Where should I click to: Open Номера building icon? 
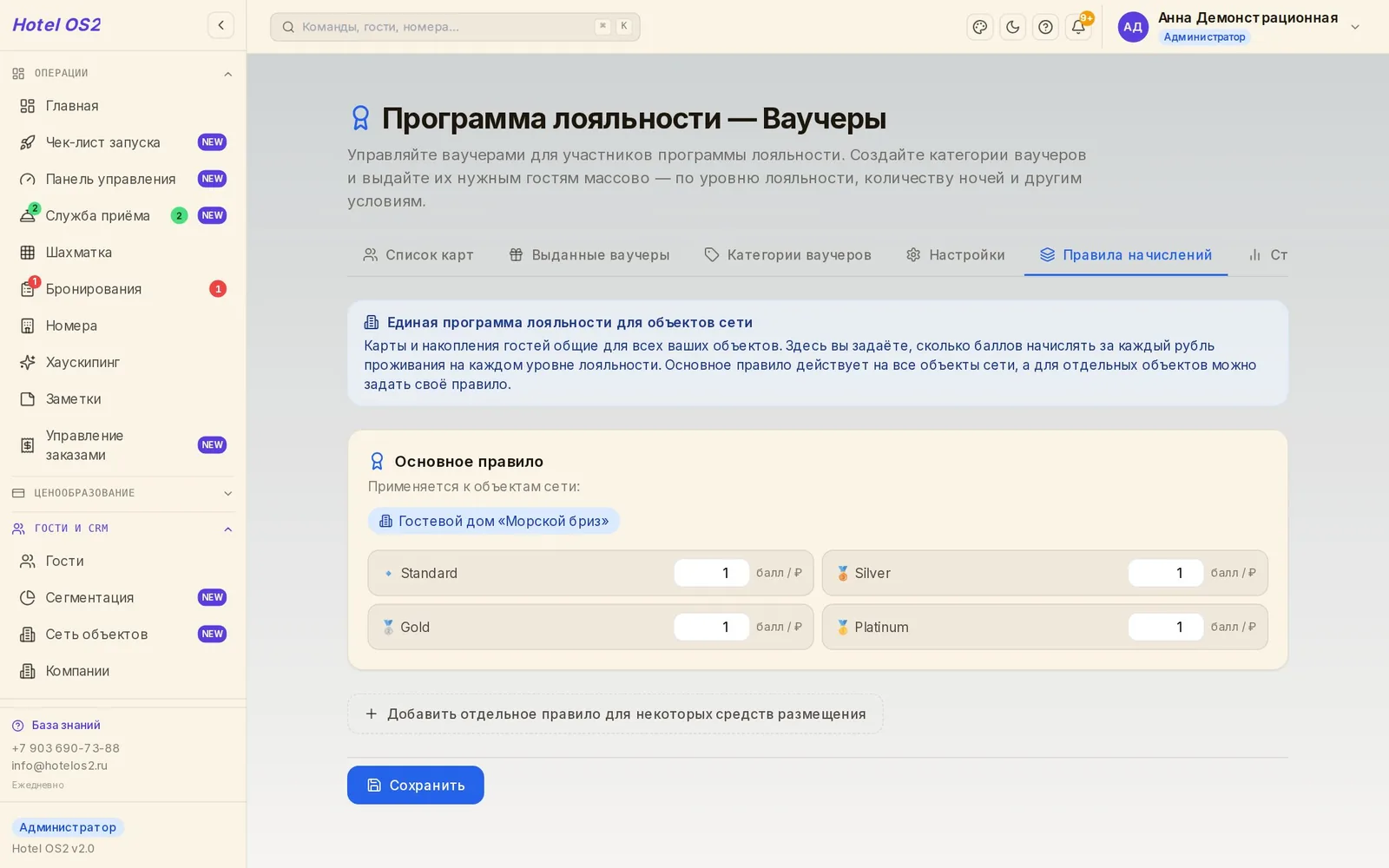coord(28,325)
